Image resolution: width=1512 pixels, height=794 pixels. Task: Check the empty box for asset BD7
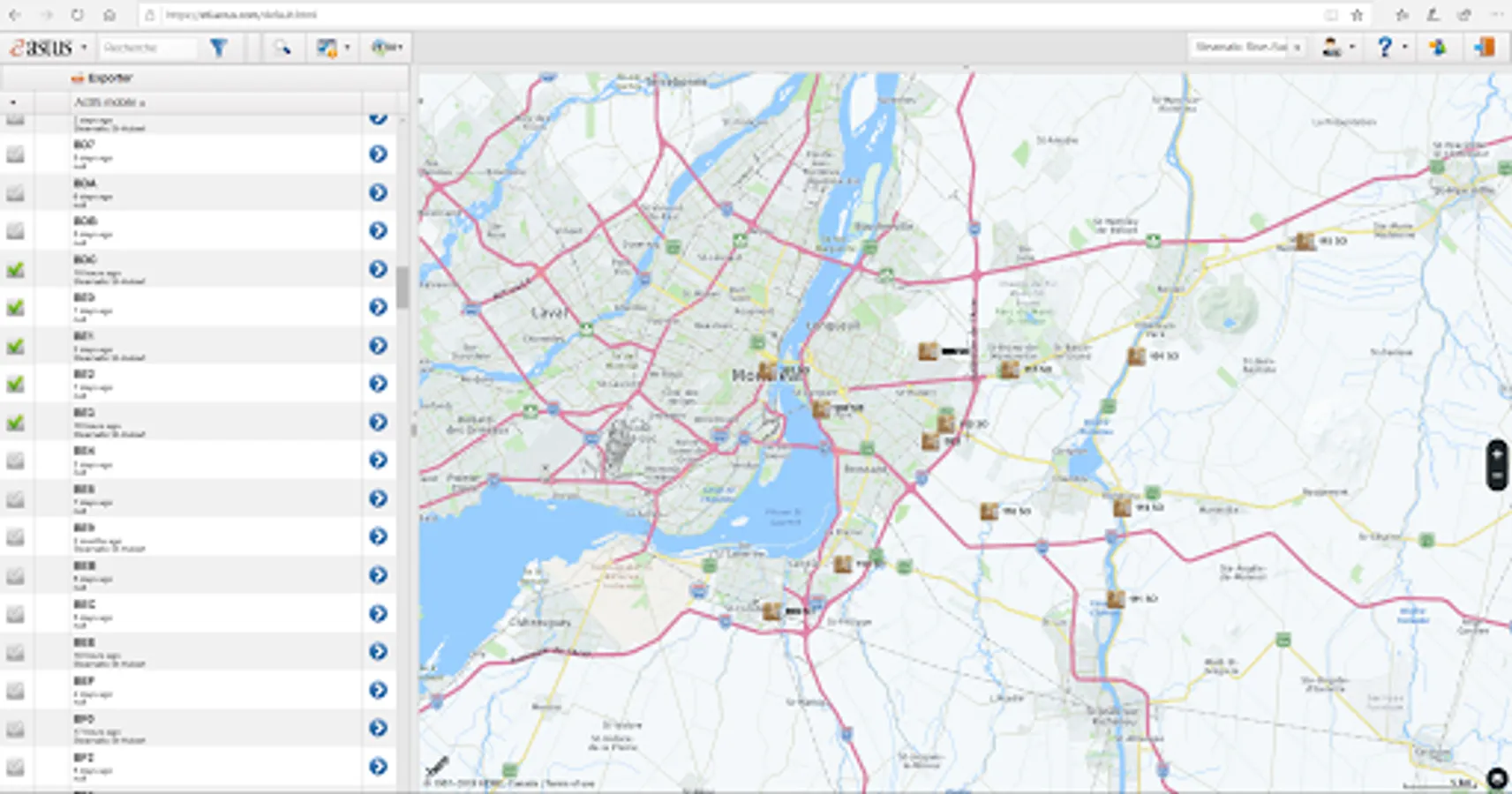(x=15, y=154)
